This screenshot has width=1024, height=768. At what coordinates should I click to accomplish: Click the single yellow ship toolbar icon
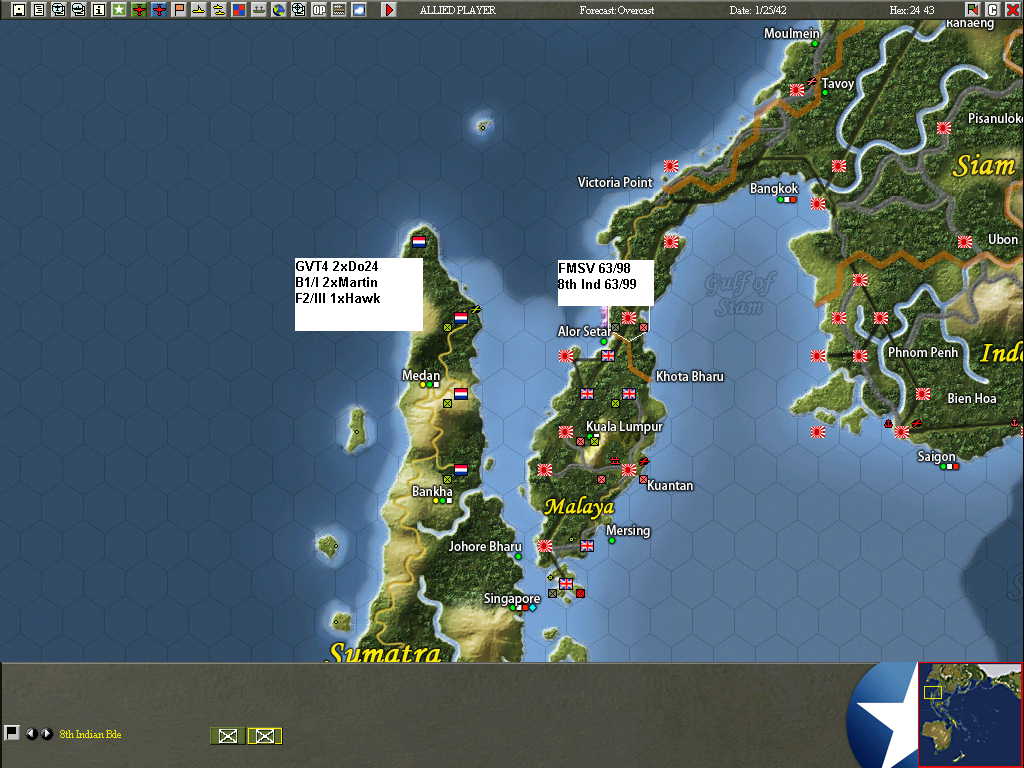[199, 10]
